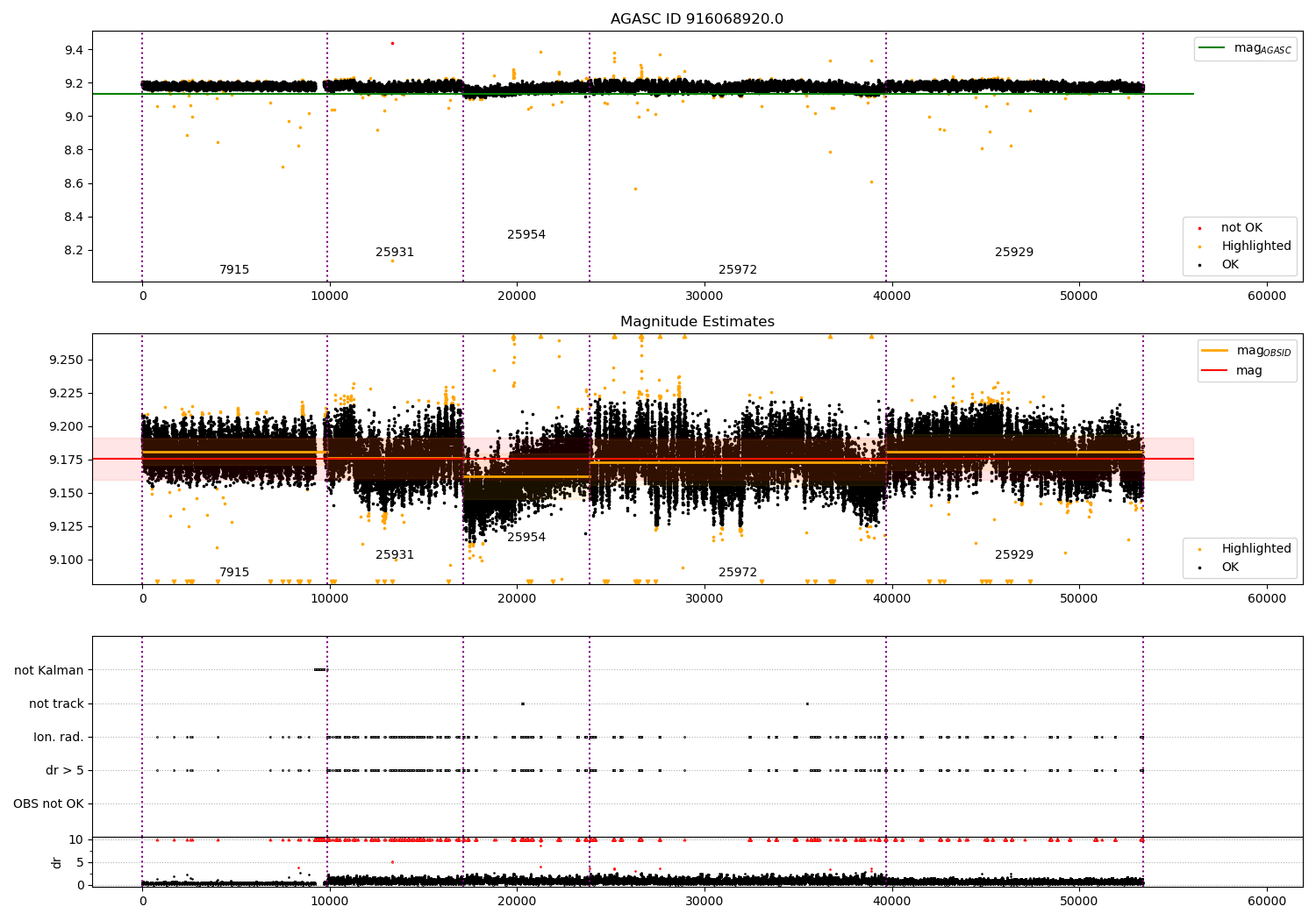Click the "not track" row label
Viewport: 1316px width, 921px height.
(x=56, y=704)
